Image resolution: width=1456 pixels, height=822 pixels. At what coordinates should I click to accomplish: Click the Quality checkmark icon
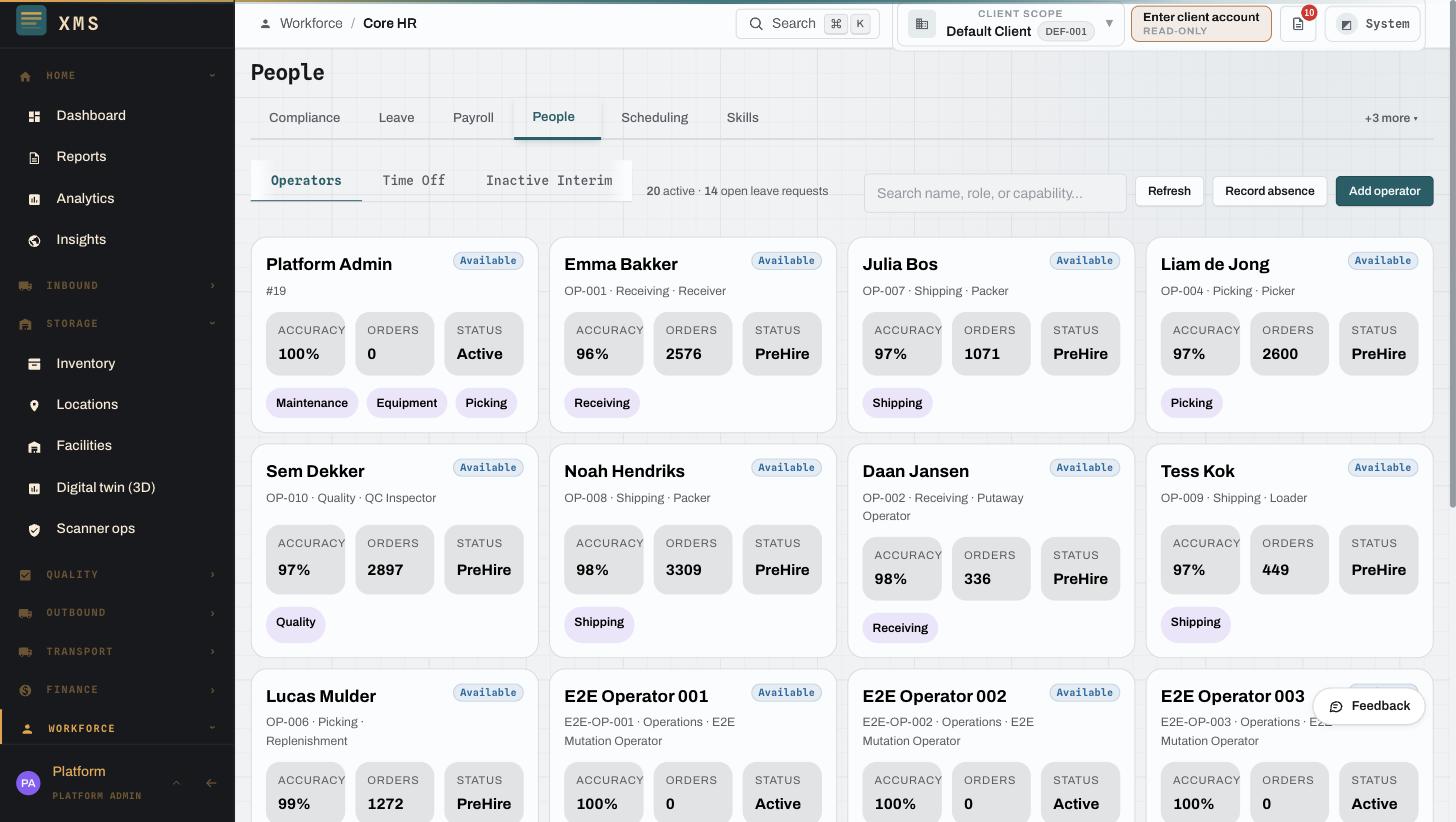[x=25, y=575]
